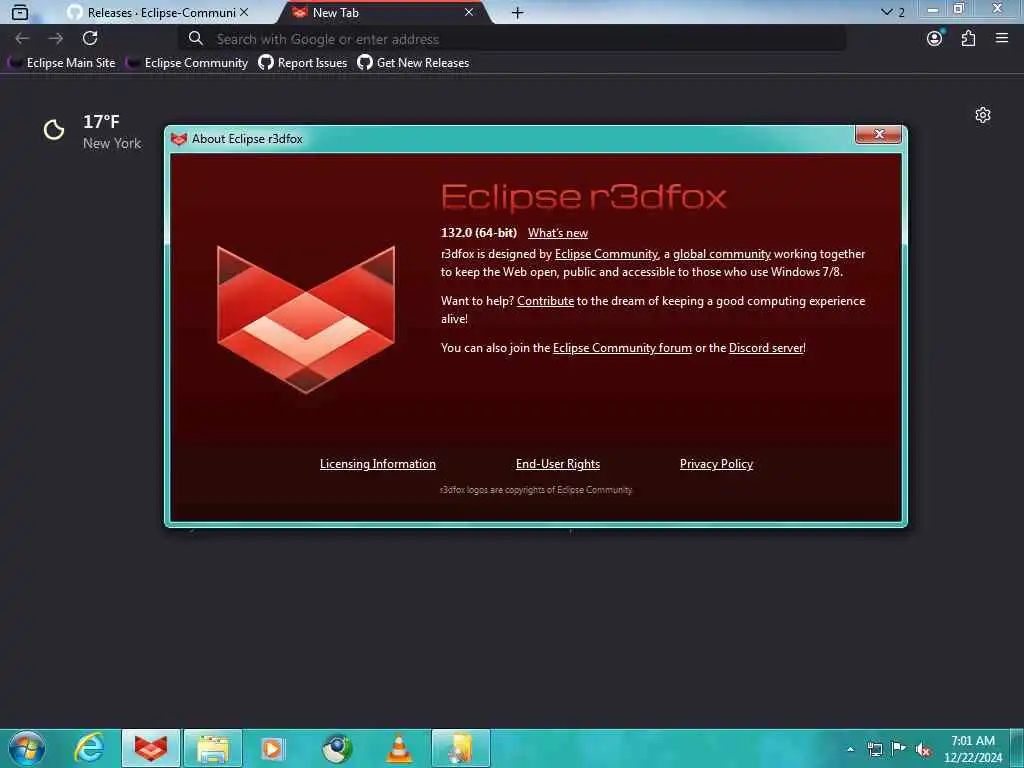The height and width of the screenshot is (768, 1024).
Task: Open the Extensions puzzle icon
Action: pyautogui.click(x=968, y=39)
